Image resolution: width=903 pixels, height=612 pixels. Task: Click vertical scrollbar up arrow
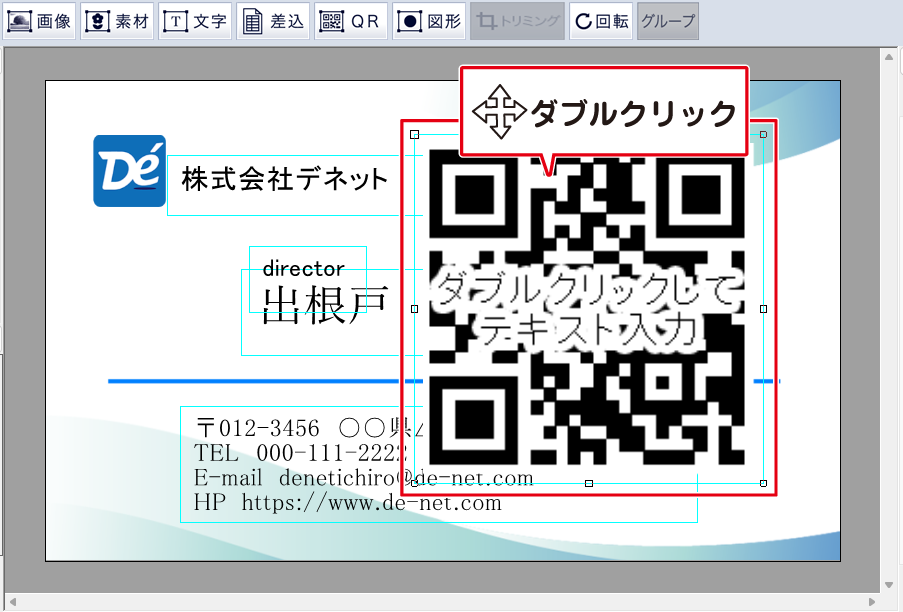point(889,57)
